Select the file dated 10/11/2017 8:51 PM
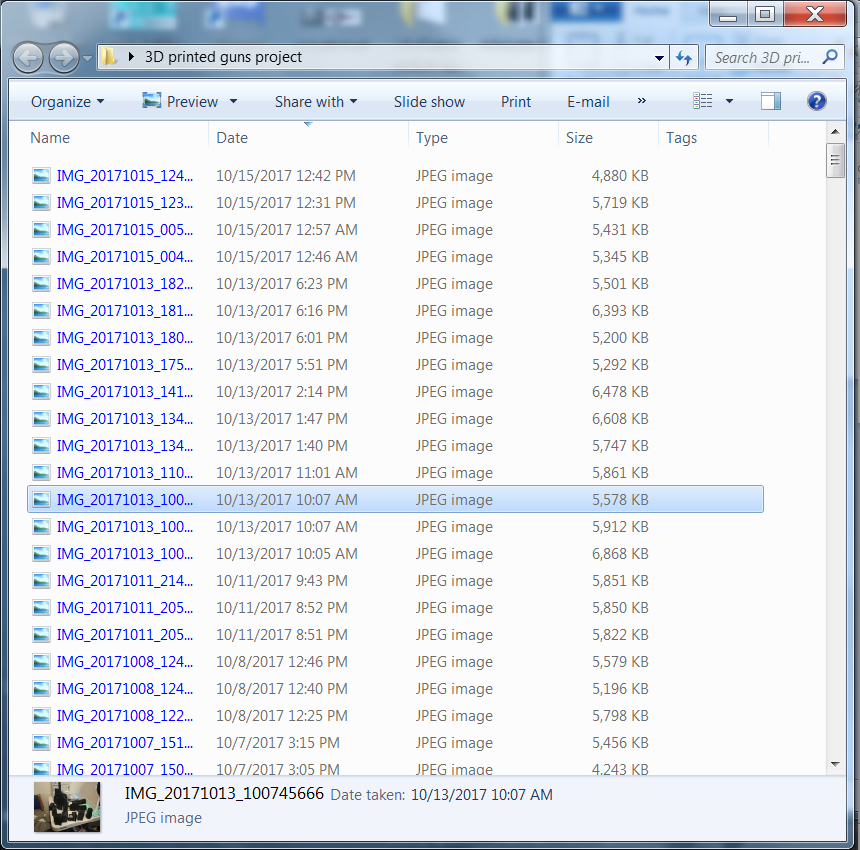Screen dimensions: 860x850 tap(395, 634)
